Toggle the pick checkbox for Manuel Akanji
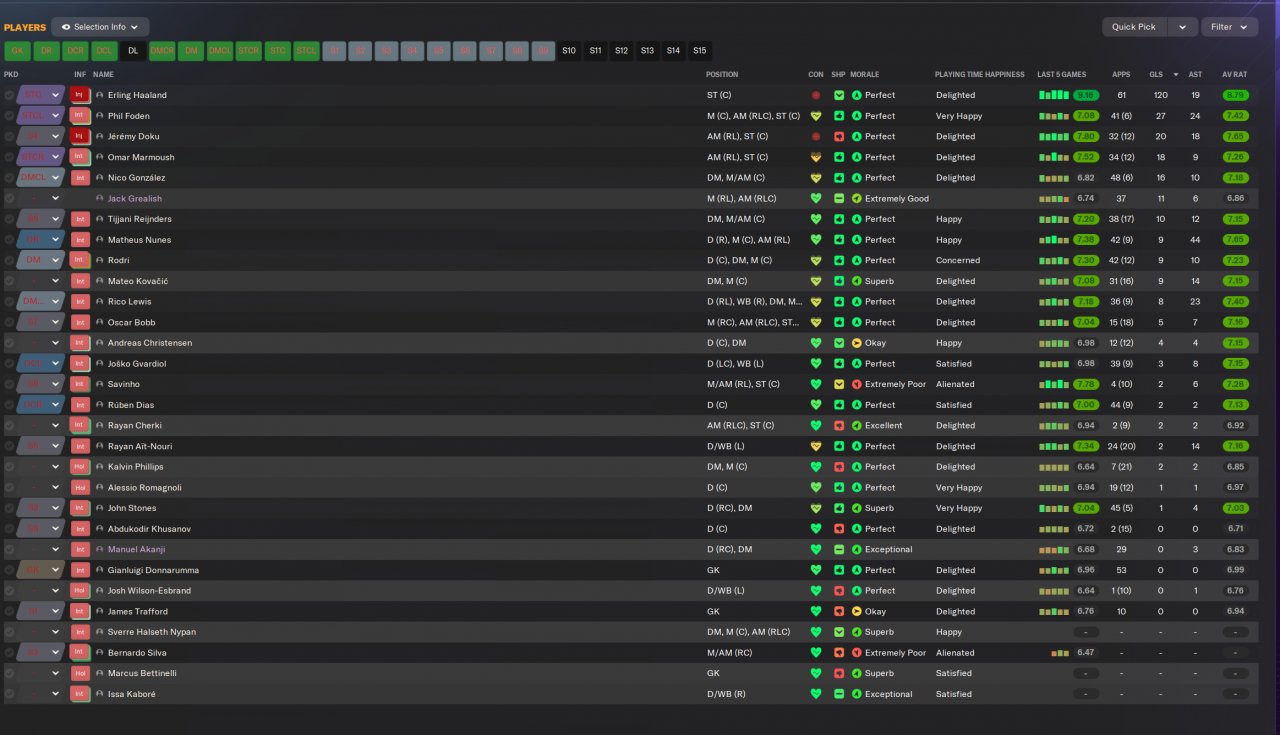1280x735 pixels. pos(9,549)
